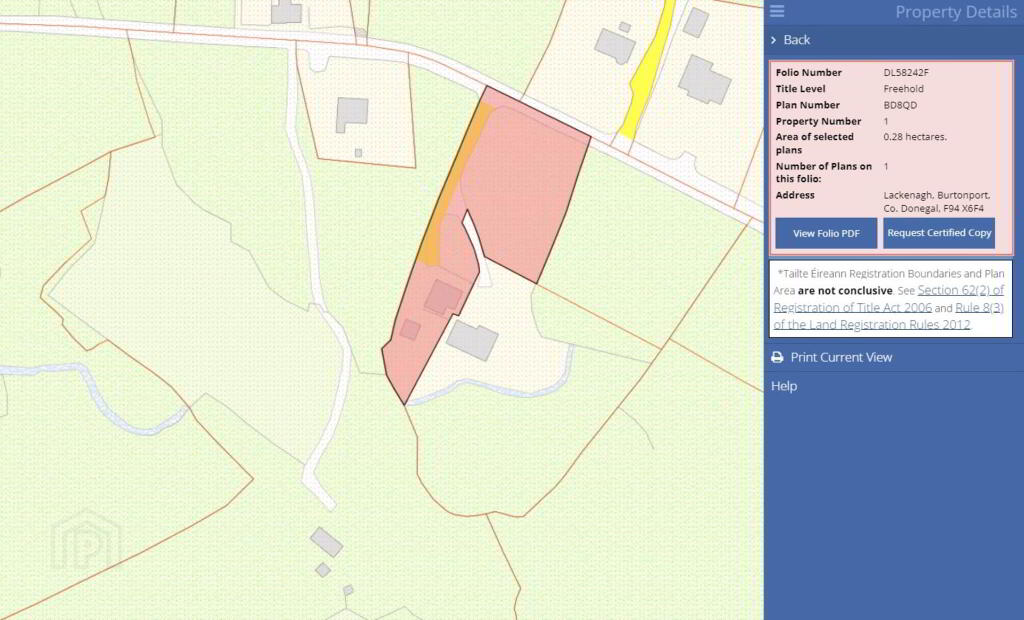Image resolution: width=1024 pixels, height=620 pixels.
Task: Click the building in the plot northwest of parcel
Action: 352,115
